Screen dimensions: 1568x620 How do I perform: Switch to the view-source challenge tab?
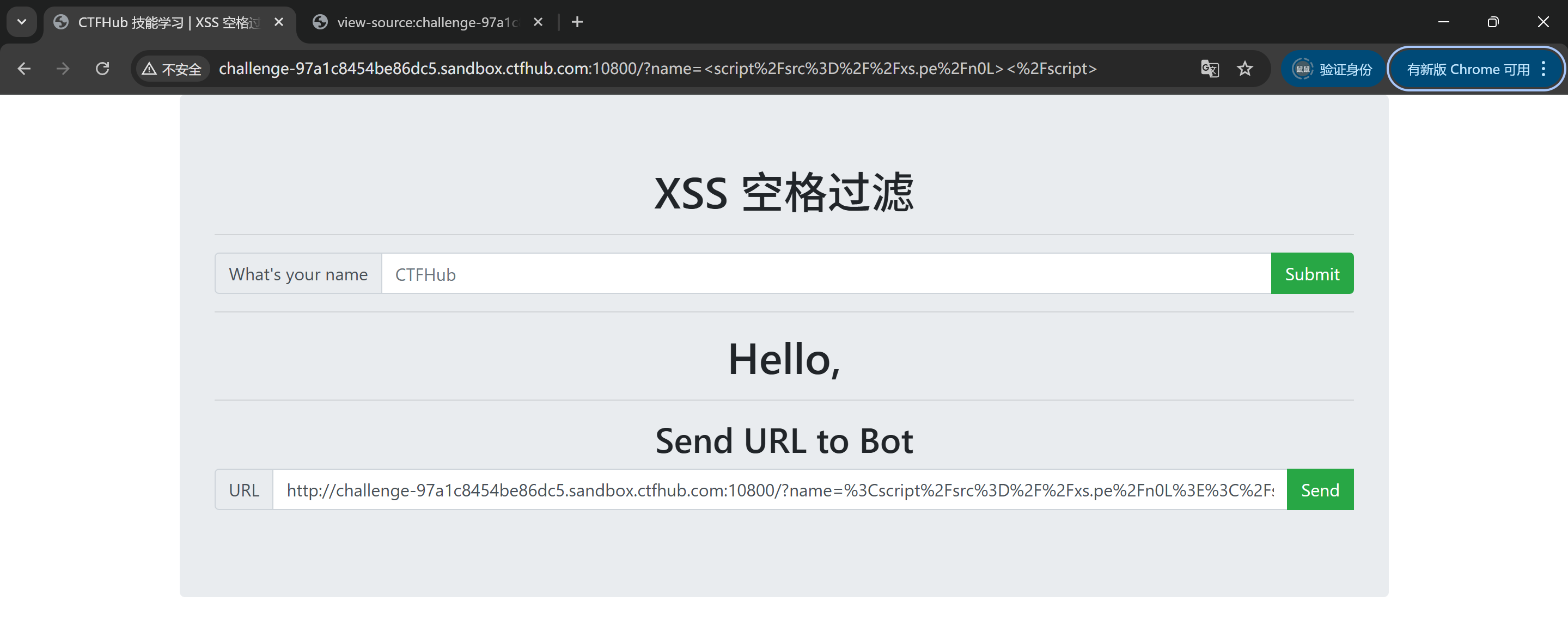(426, 22)
